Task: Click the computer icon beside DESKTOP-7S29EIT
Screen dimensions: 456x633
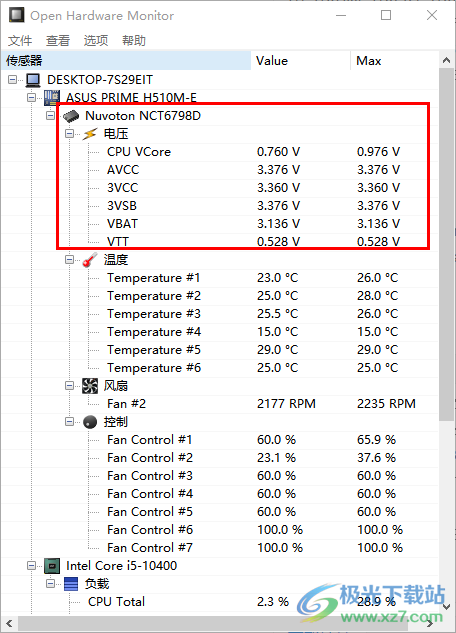Action: [33, 80]
